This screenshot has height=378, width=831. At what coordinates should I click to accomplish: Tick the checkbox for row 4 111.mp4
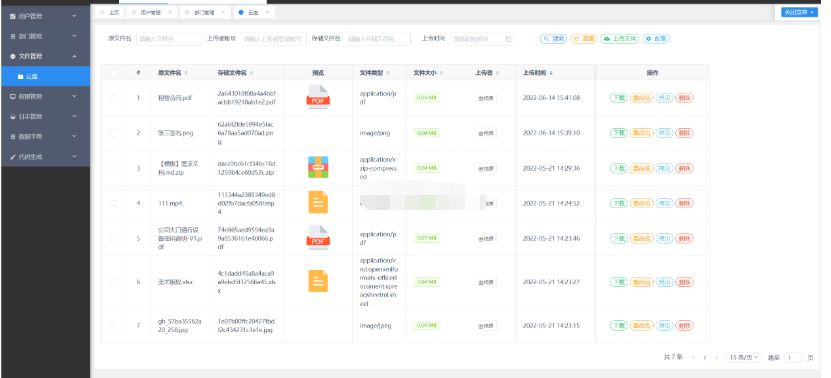113,203
